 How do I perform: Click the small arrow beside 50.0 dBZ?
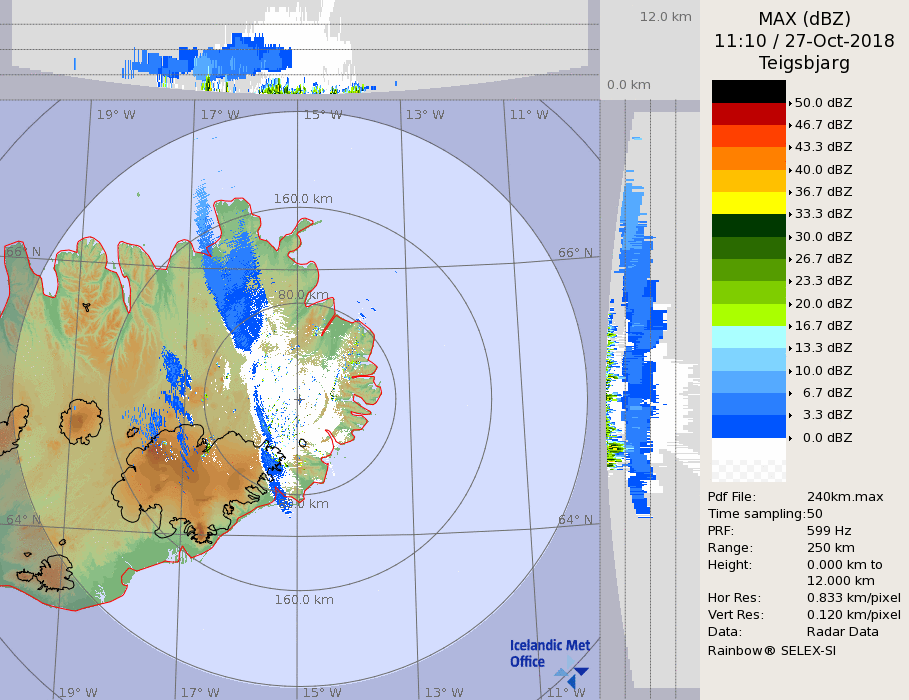tap(790, 103)
